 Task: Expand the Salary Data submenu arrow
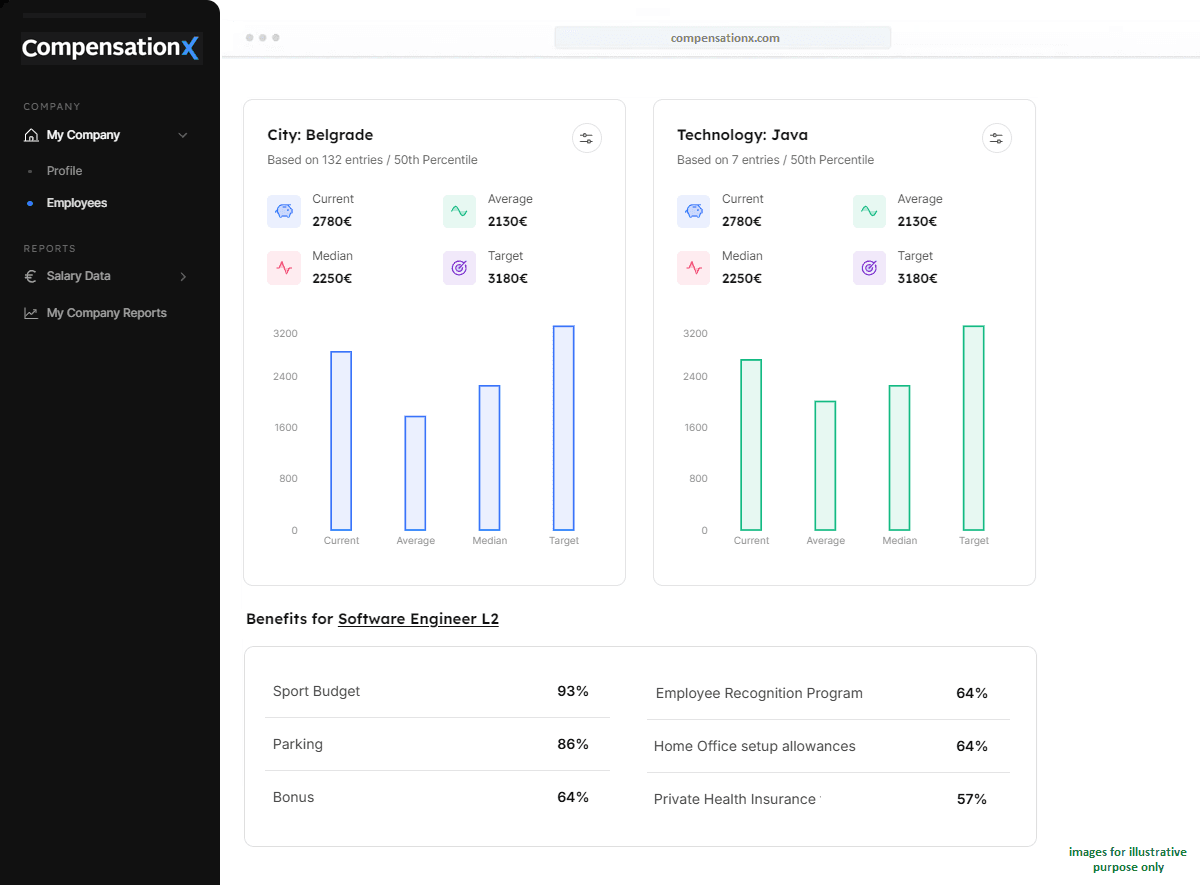coord(183,276)
